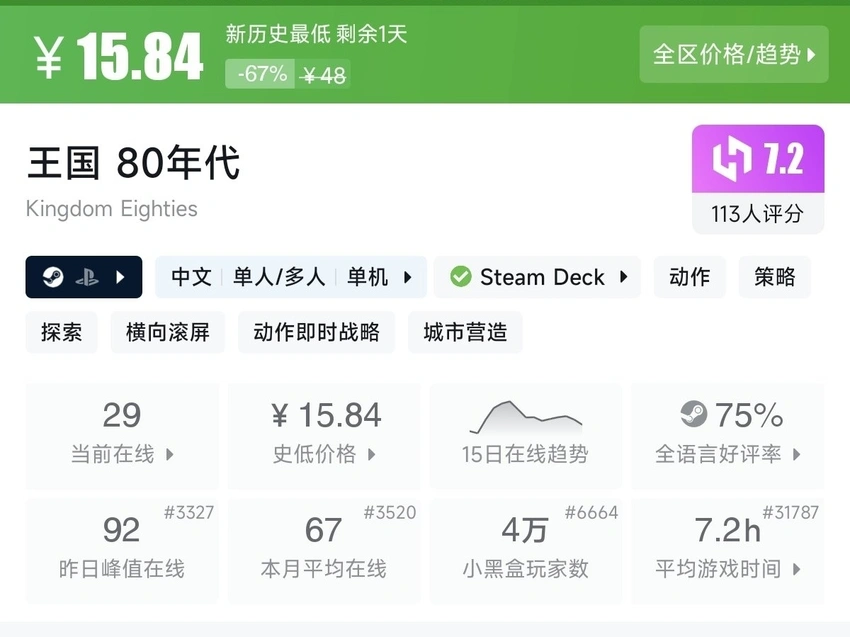Select the 横向滚屏 tag
This screenshot has height=637, width=850.
pos(168,332)
